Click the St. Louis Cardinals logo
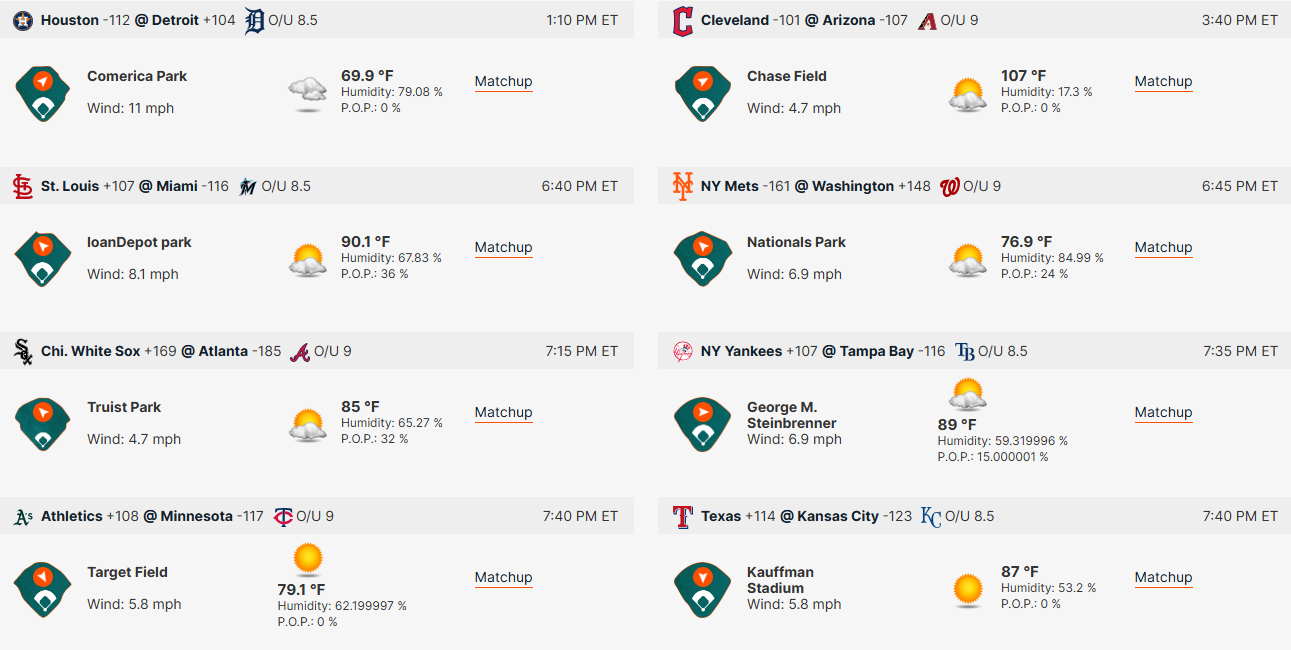Image resolution: width=1291 pixels, height=650 pixels. pos(23,186)
